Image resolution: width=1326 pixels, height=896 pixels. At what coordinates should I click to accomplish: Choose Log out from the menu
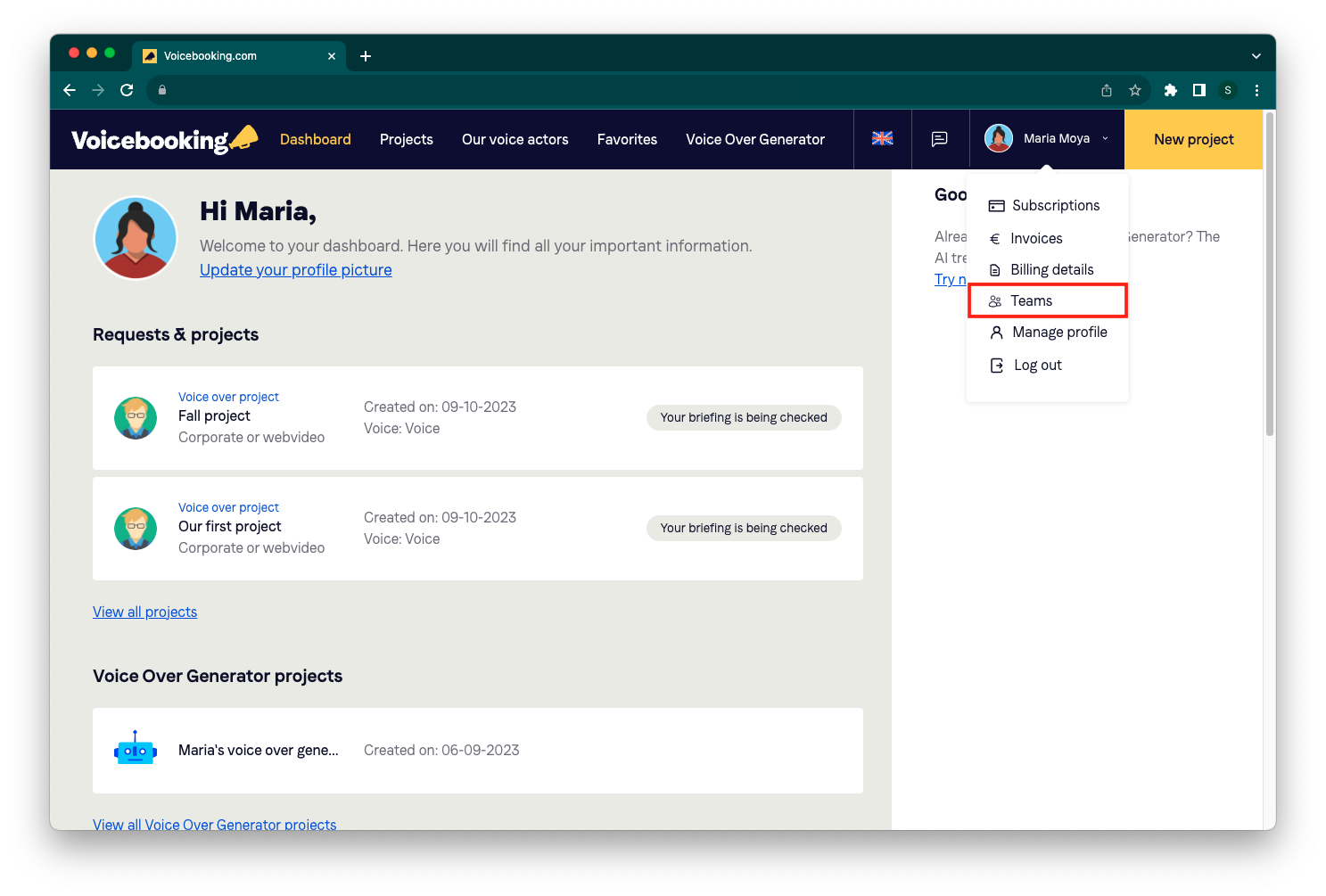1037,365
